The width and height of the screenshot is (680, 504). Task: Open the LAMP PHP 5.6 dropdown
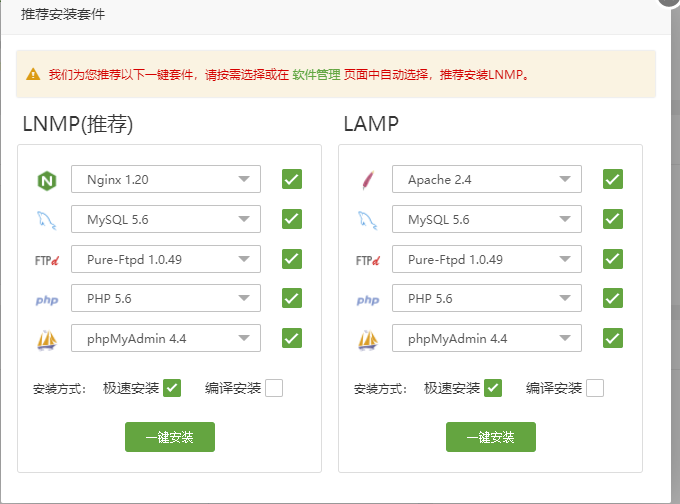pyautogui.click(x=487, y=298)
